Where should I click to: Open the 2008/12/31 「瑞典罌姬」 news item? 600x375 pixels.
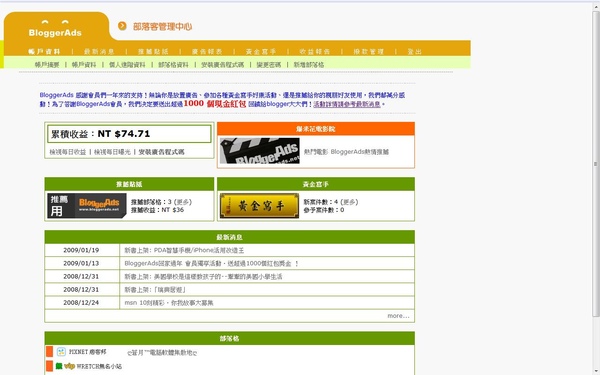155,290
